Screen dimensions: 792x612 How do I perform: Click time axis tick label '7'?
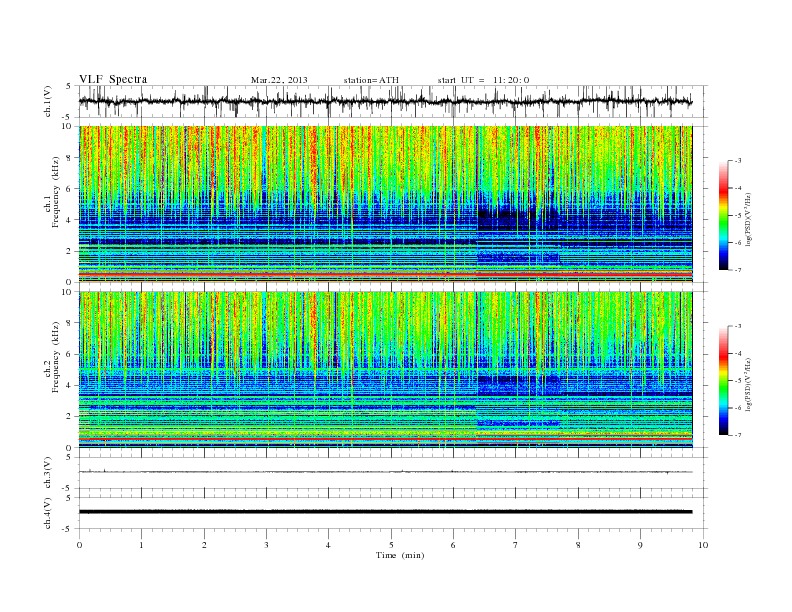point(515,545)
